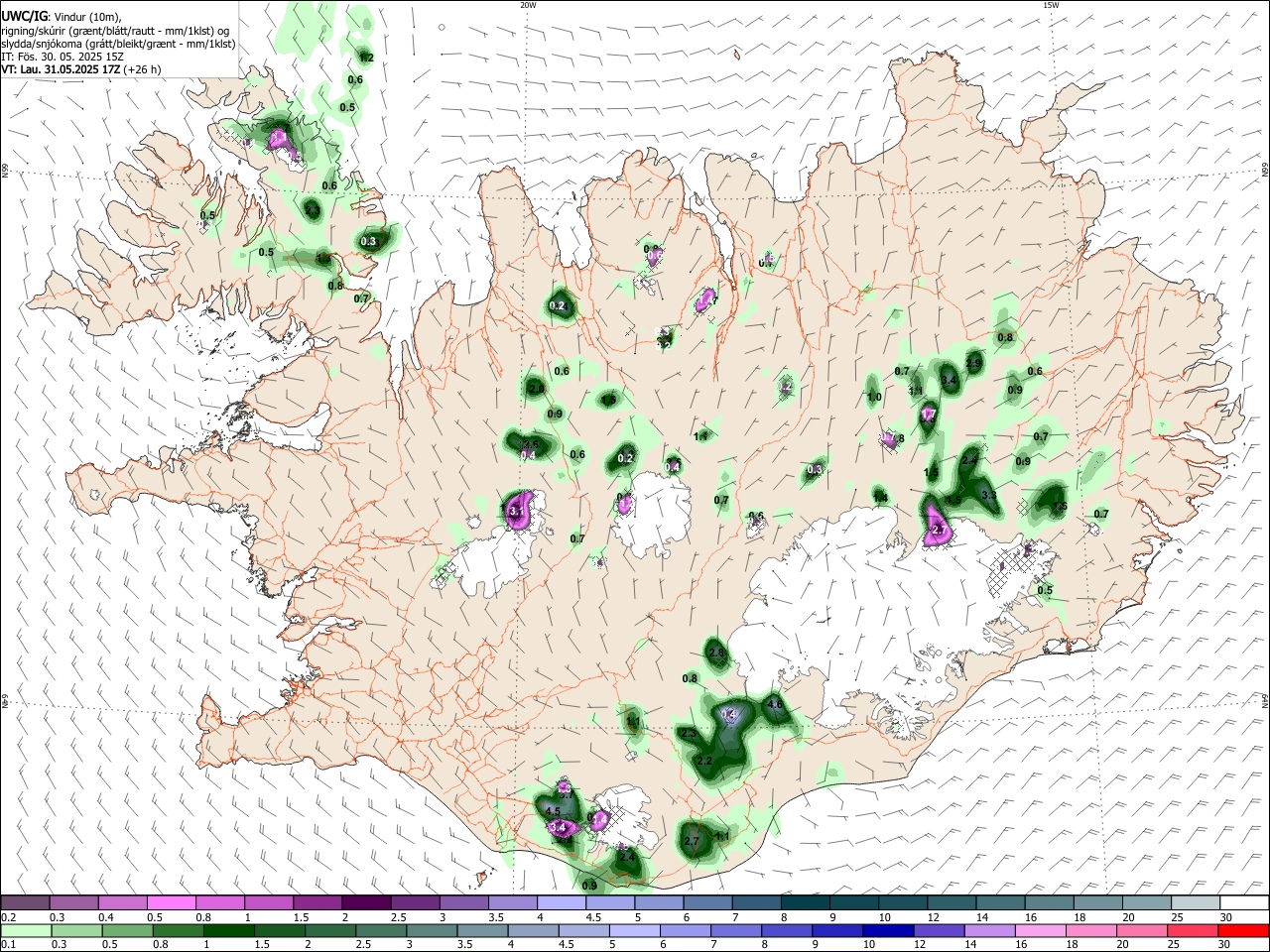The height and width of the screenshot is (952, 1270).
Task: Choose the bright pink swatch between 0.5 and 0.8
Action: click(x=171, y=902)
